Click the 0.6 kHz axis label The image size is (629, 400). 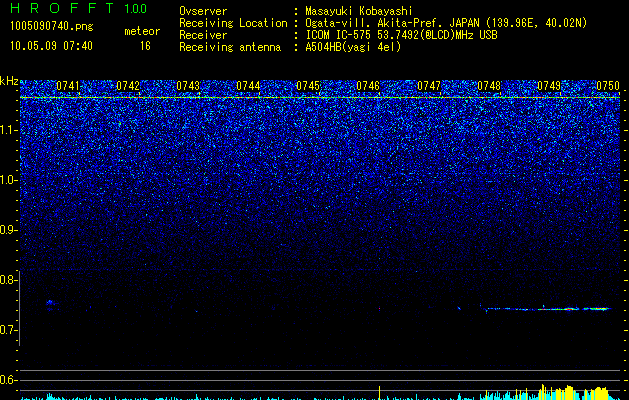(x=9, y=380)
